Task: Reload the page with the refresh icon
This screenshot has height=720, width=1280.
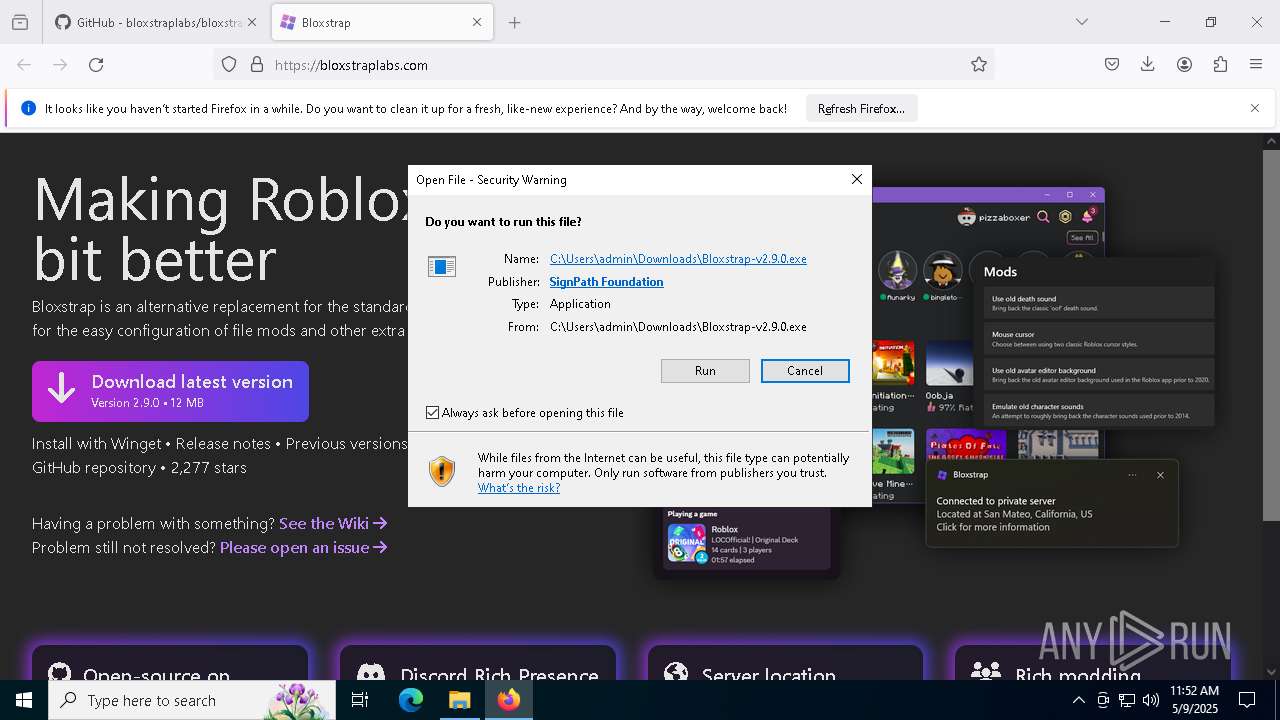Action: tap(96, 65)
